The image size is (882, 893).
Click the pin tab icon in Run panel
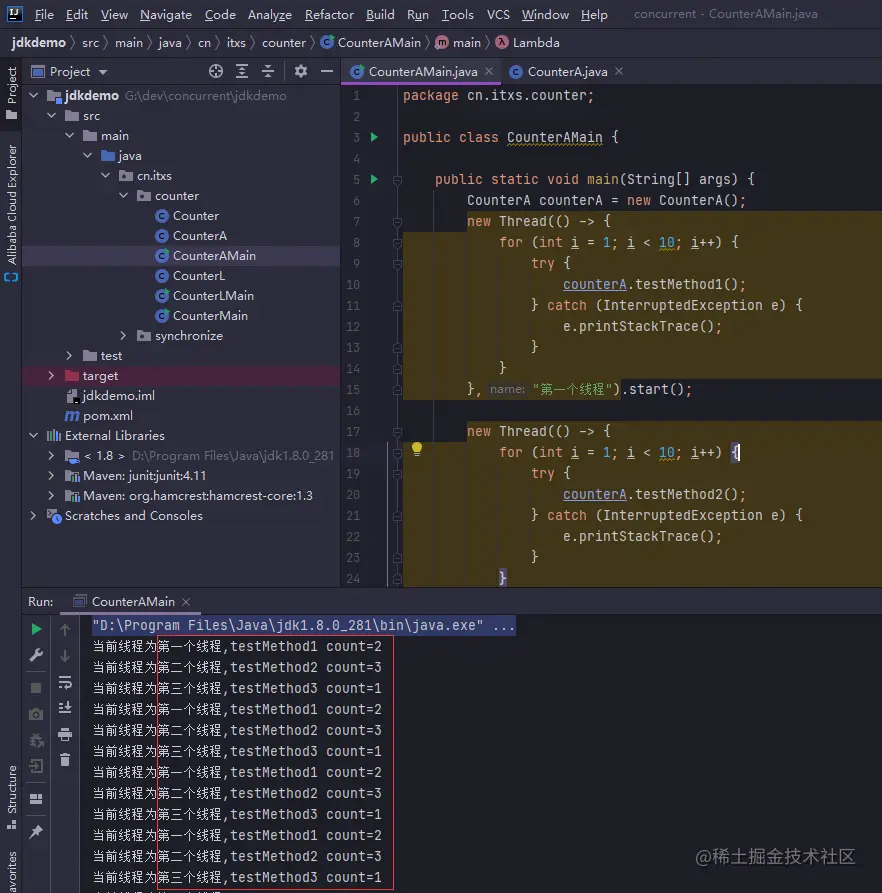[36, 831]
